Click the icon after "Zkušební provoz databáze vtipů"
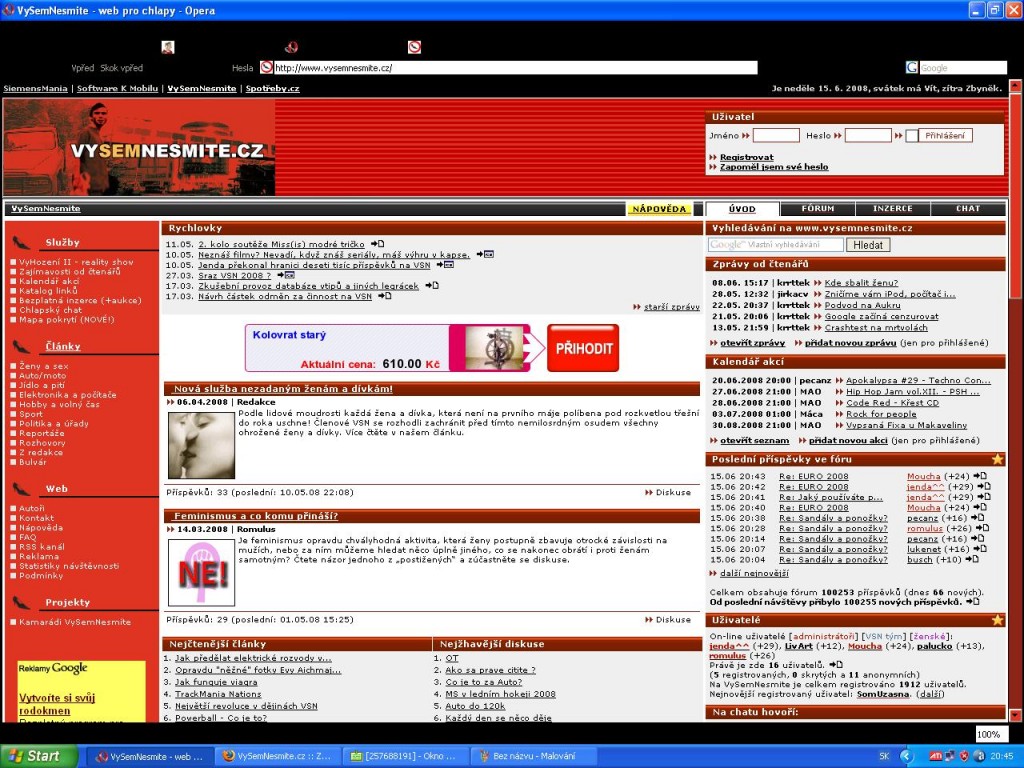 (x=432, y=286)
